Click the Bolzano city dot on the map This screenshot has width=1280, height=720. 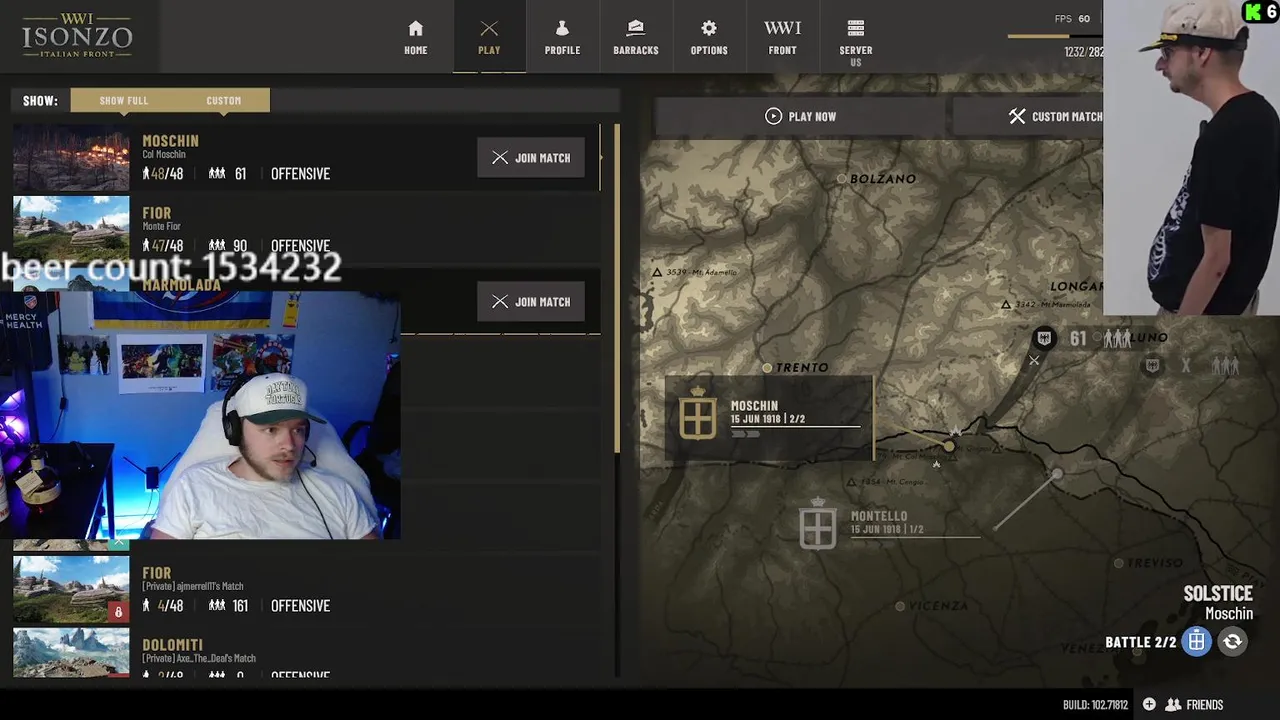pos(841,179)
